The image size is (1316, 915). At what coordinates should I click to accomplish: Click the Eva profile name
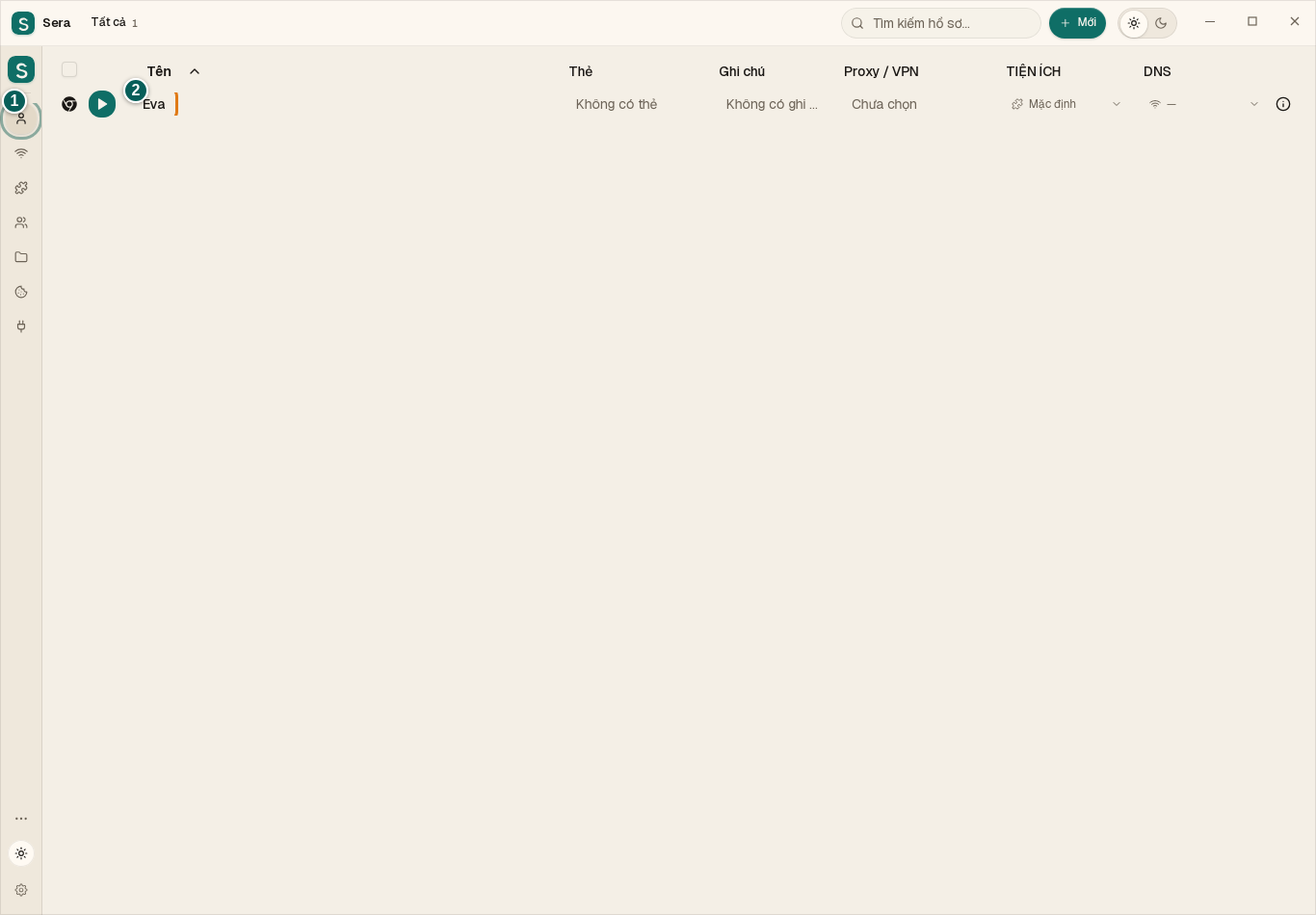coord(154,104)
